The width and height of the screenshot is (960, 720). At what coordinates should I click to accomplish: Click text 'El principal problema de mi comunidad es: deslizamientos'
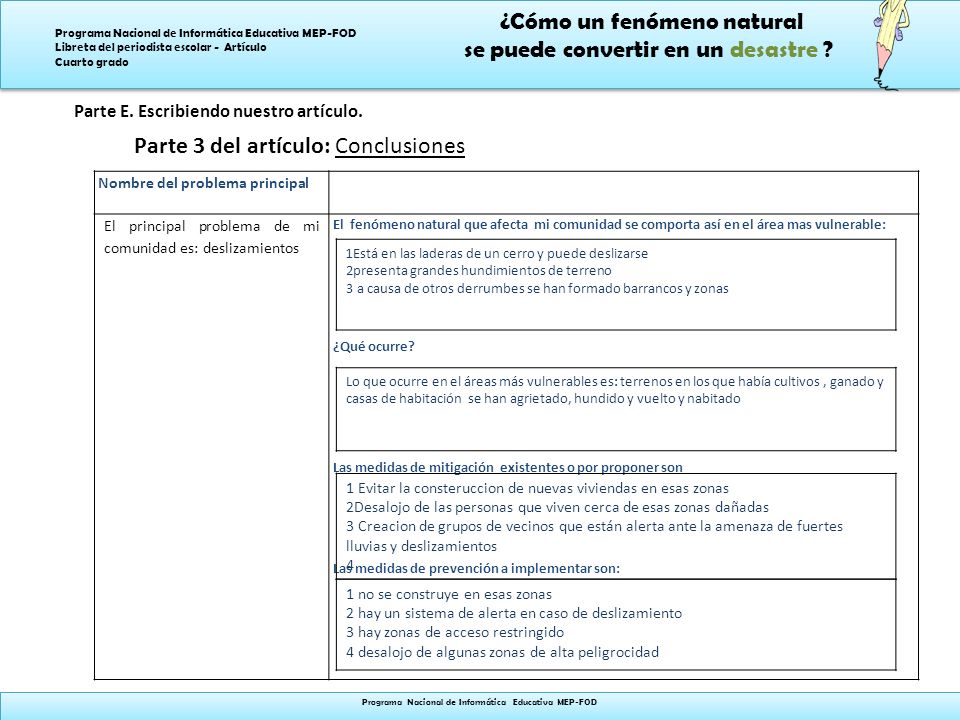point(211,238)
